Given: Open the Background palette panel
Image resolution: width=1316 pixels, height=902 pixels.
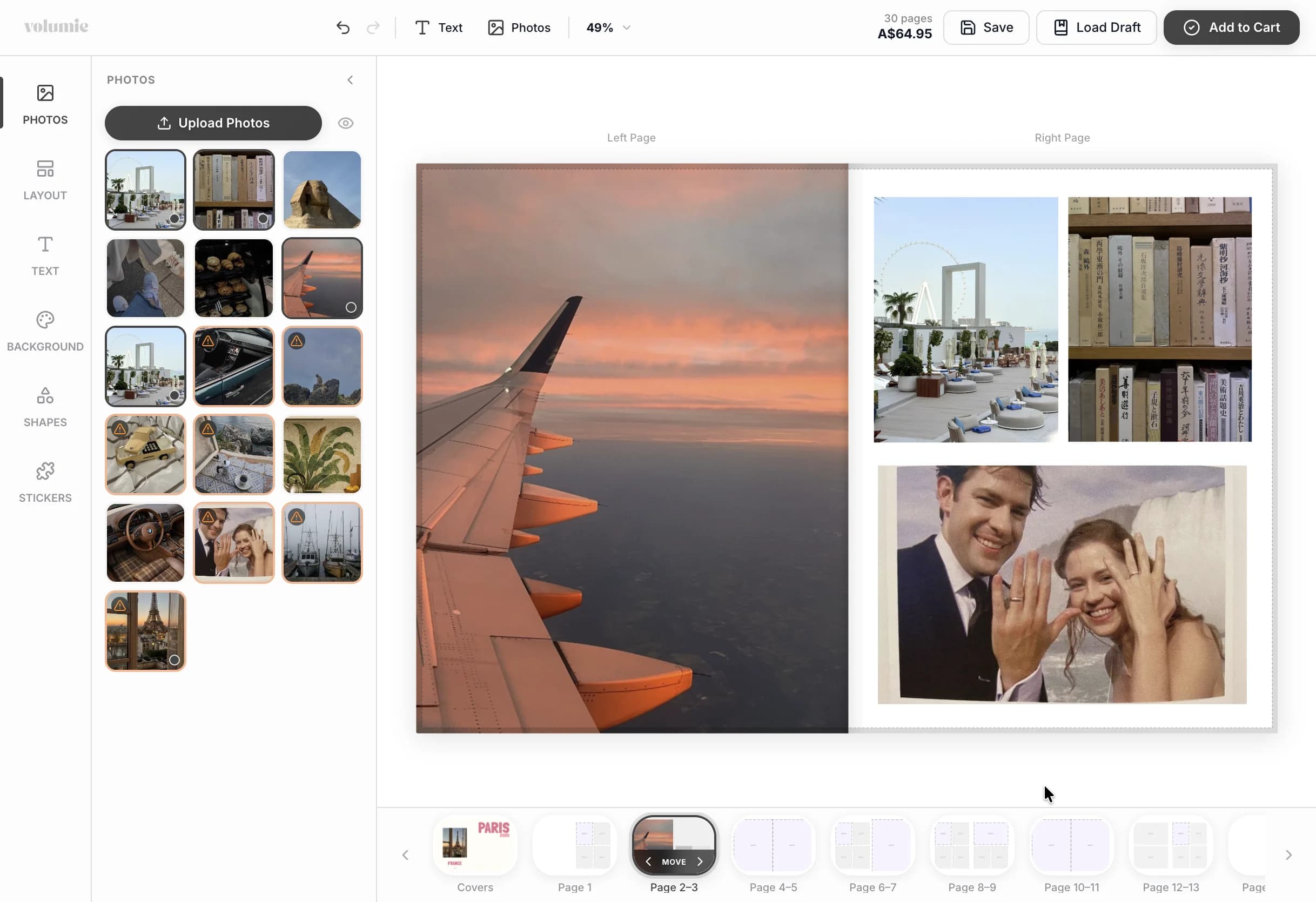Looking at the screenshot, I should (x=45, y=331).
